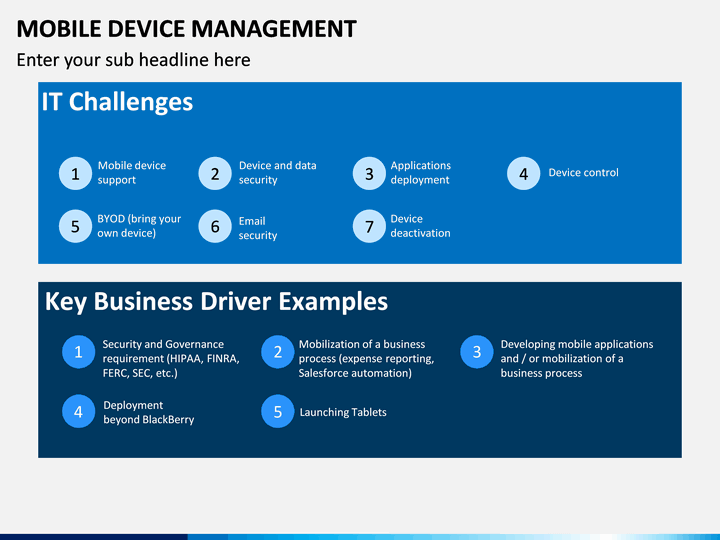Click circle 3 next to Developing mobile applications
The height and width of the screenshot is (540, 720).
[477, 352]
